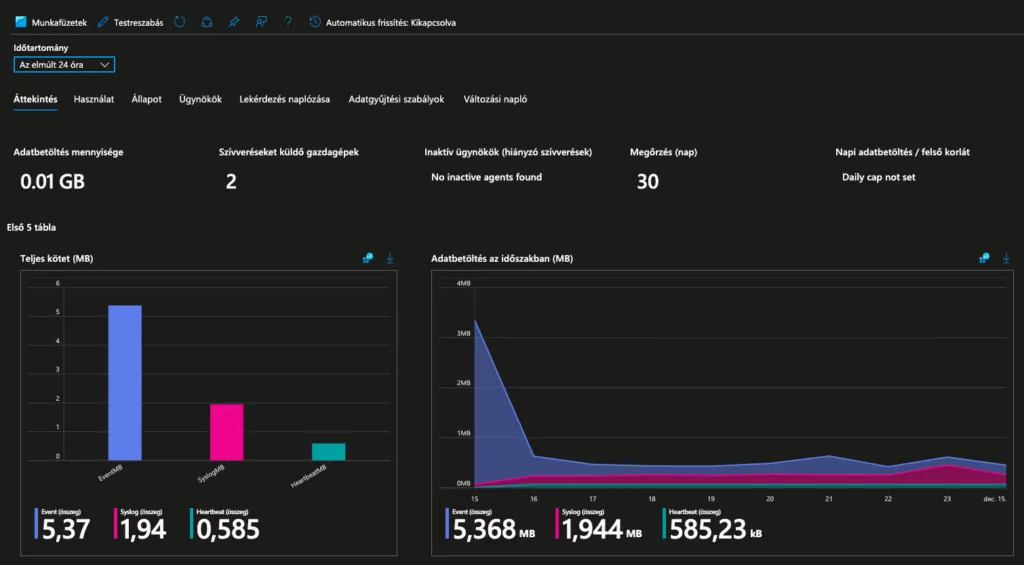Open the Adatgyűjtési szabályok tab

pos(396,99)
